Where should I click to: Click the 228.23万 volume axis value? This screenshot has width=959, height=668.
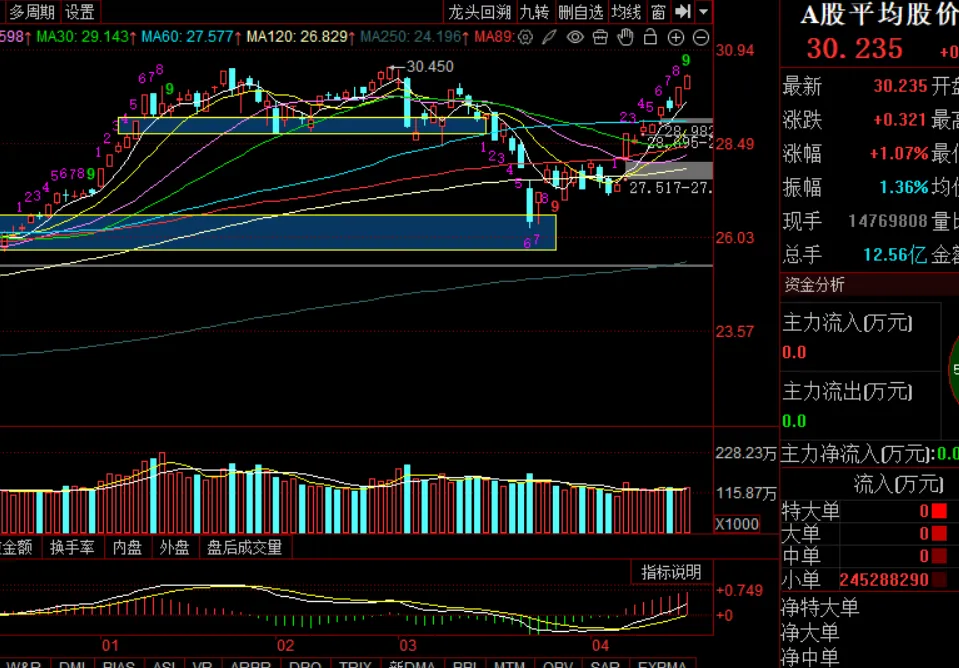(x=746, y=453)
